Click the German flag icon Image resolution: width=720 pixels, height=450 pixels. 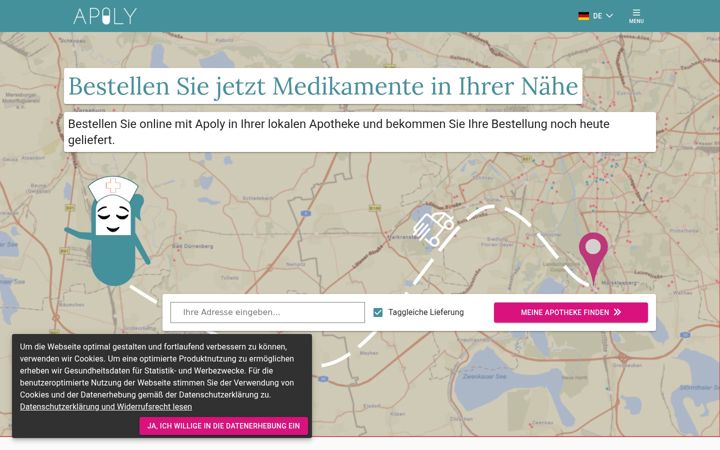[583, 16]
